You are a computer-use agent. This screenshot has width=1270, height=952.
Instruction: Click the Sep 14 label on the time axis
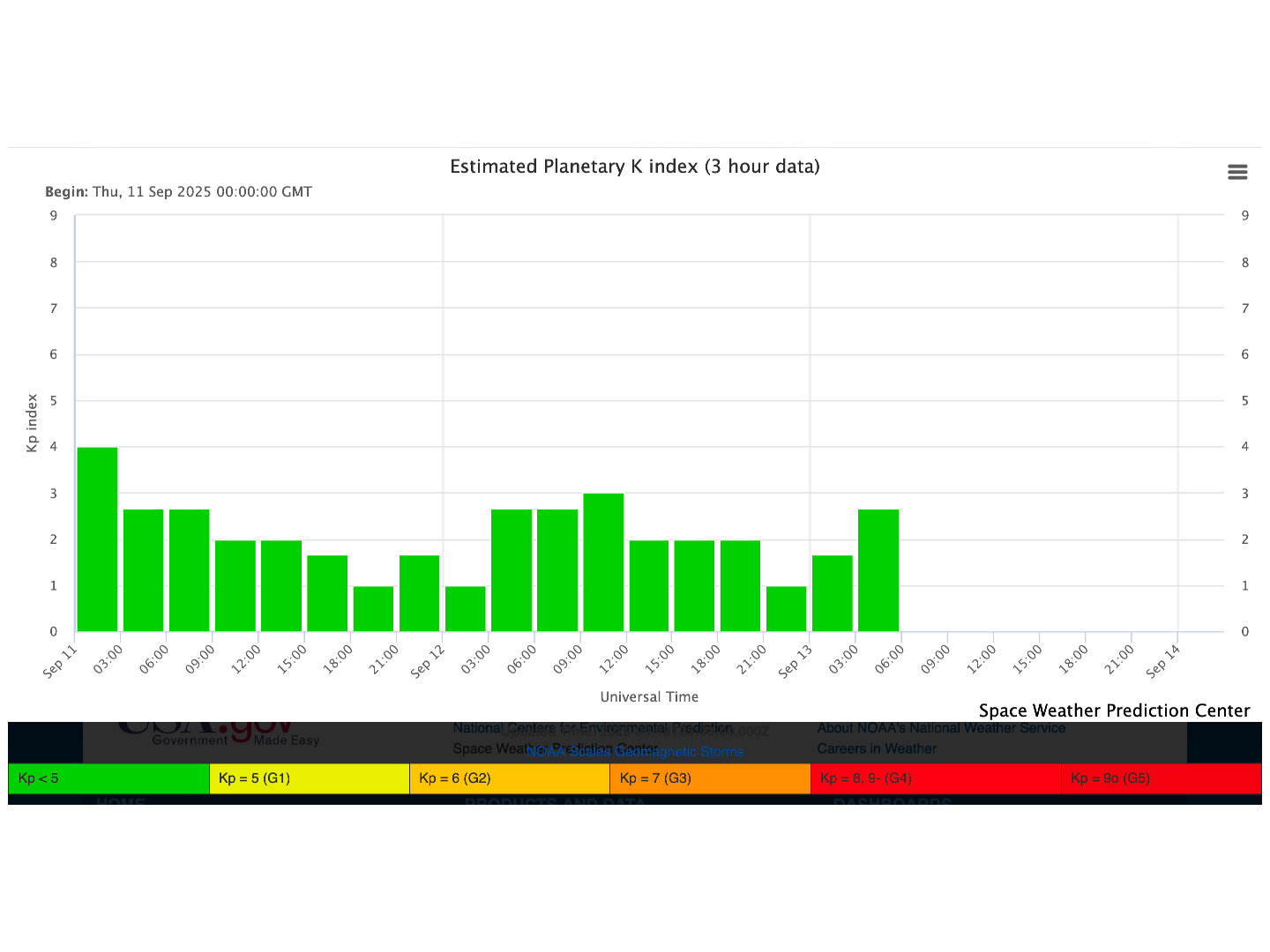click(1162, 661)
